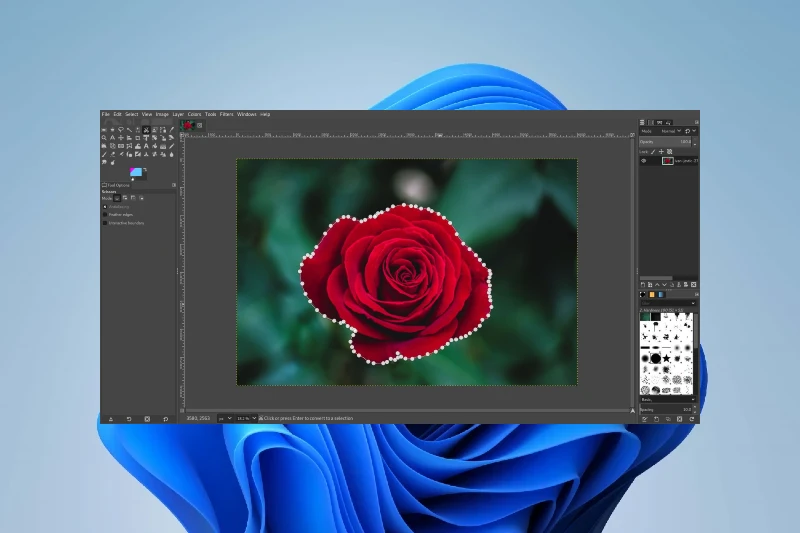Viewport: 800px width, 533px height.
Task: Select the Bucket Fill tool
Action: coord(155,146)
